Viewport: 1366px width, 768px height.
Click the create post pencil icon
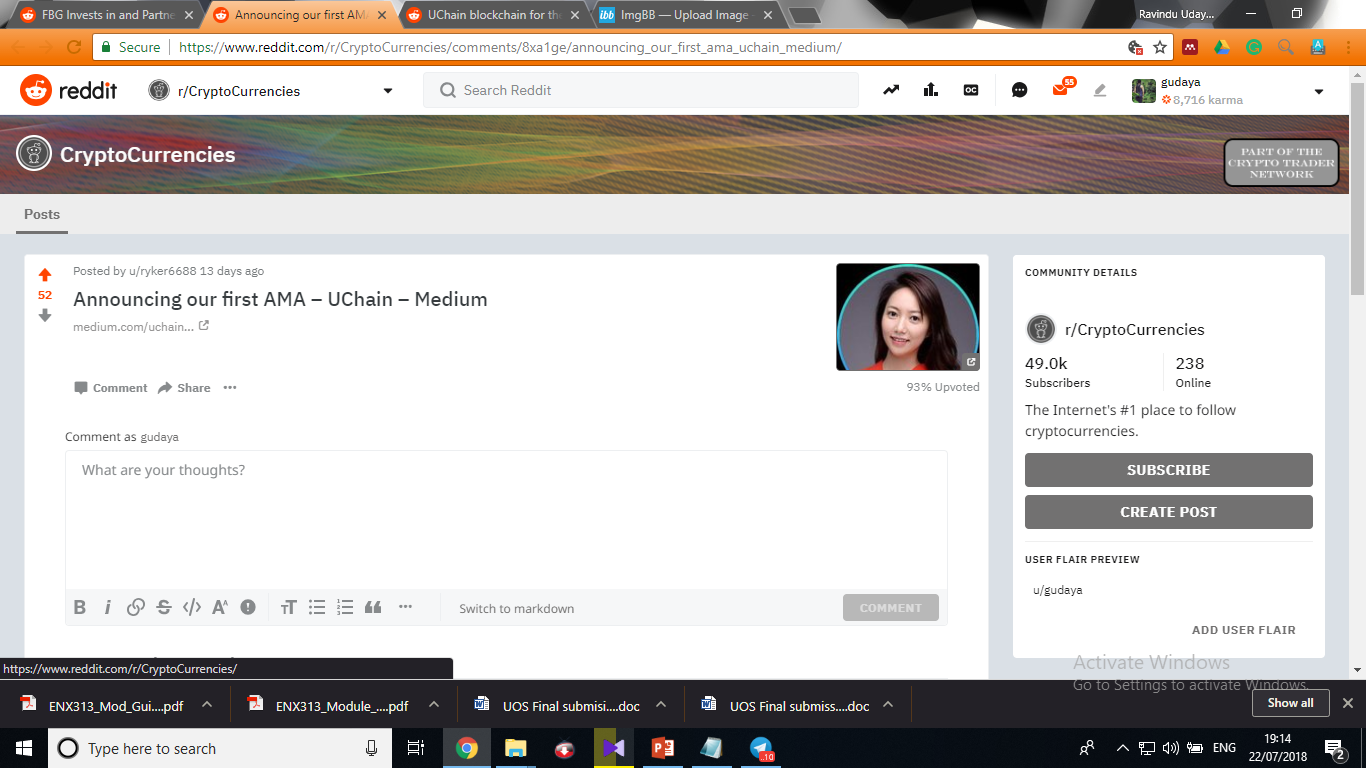pos(1100,90)
